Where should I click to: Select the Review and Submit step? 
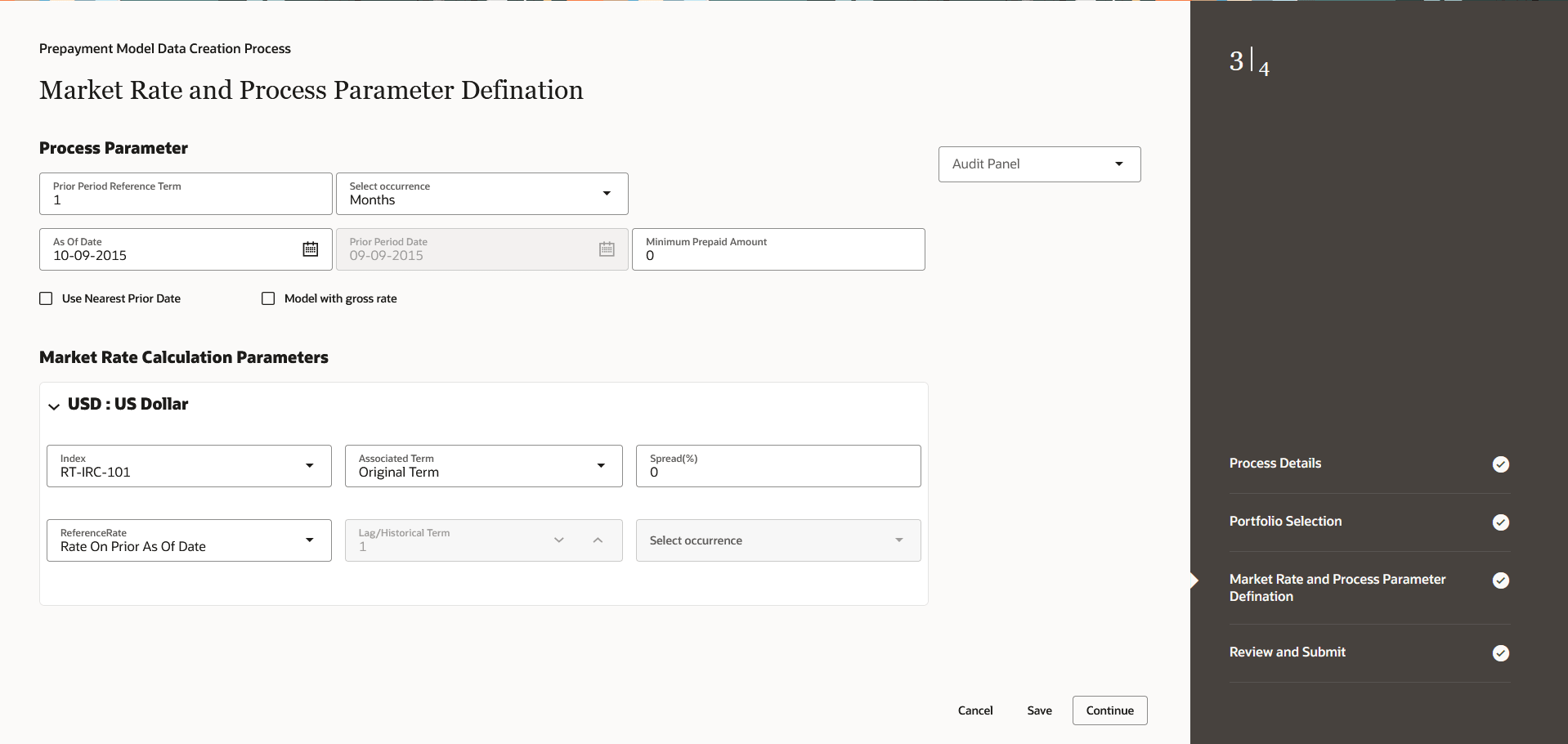[x=1287, y=652]
